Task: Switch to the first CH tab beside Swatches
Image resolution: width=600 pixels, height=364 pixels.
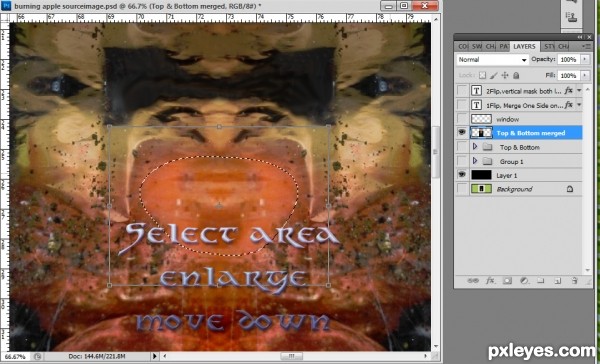Action: (490, 46)
